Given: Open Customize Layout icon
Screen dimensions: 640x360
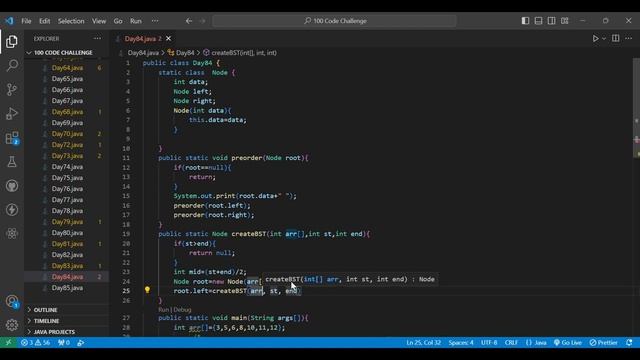Looking at the screenshot, I should [x=564, y=21].
